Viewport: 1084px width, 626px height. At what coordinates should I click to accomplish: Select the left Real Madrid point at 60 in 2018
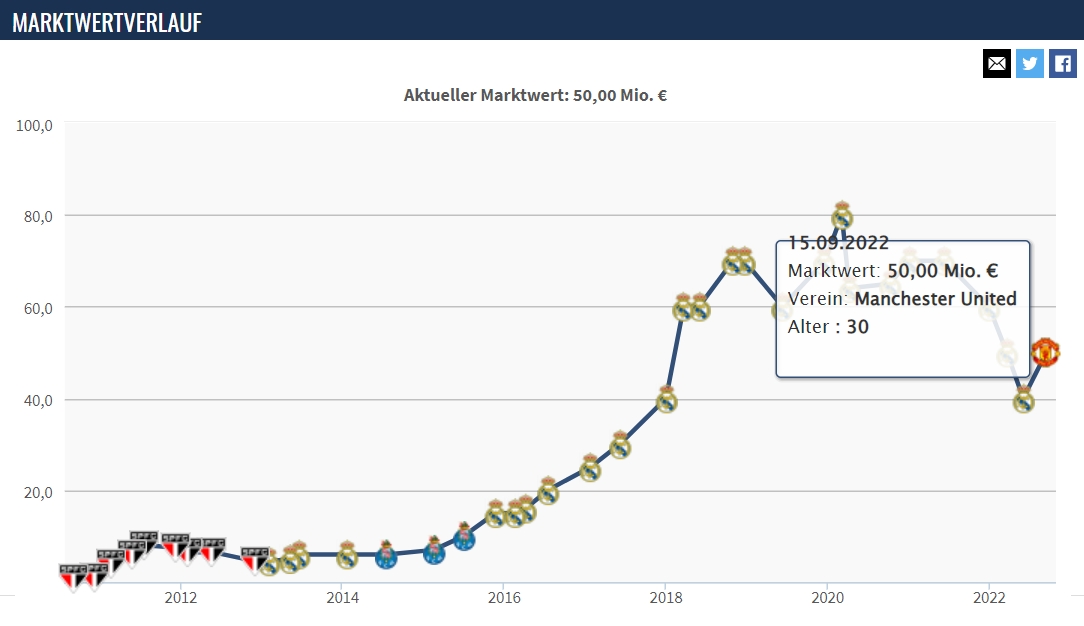pyautogui.click(x=683, y=307)
